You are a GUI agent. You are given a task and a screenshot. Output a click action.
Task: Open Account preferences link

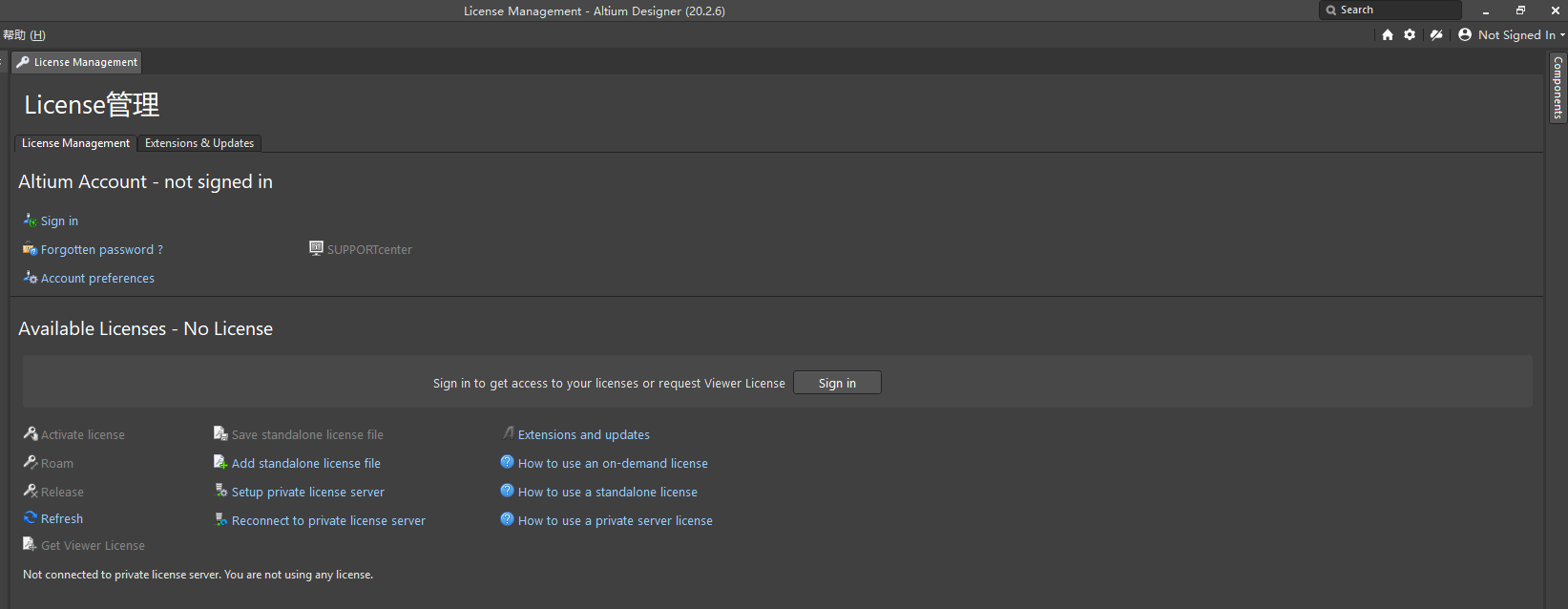pyautogui.click(x=97, y=278)
